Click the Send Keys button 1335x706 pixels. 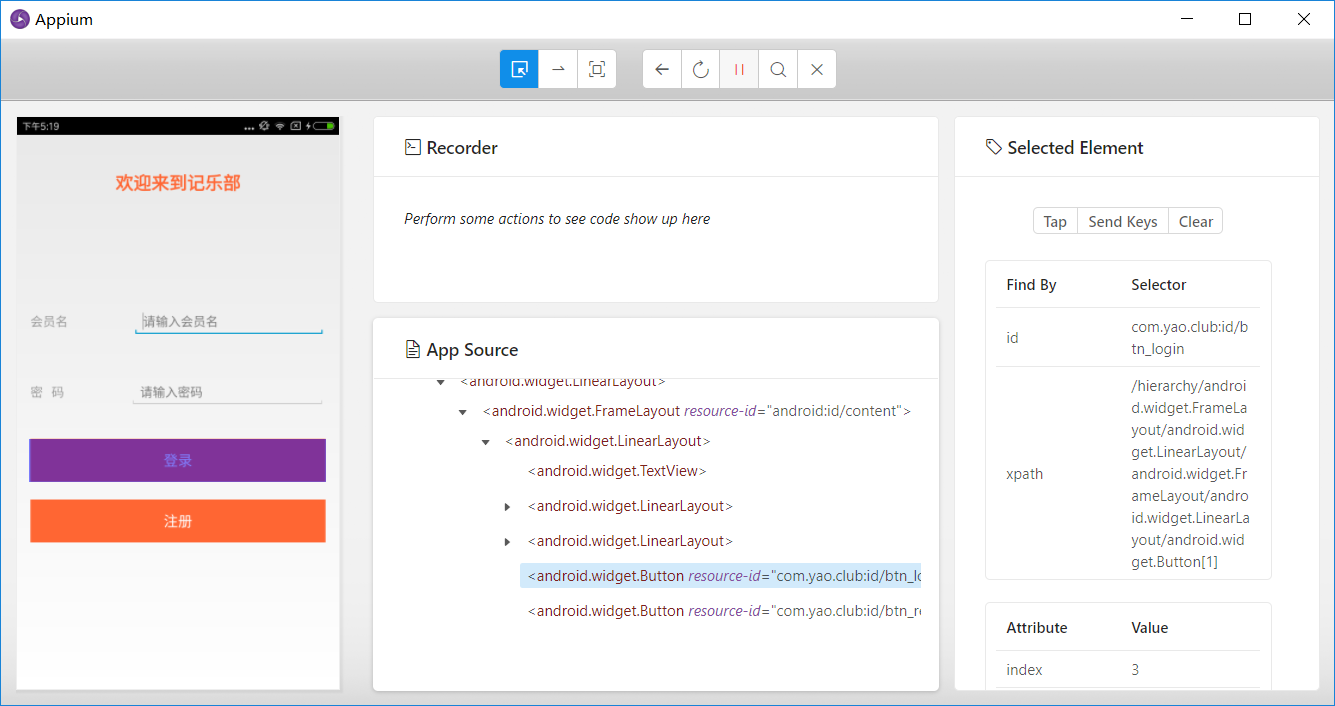(x=1123, y=222)
